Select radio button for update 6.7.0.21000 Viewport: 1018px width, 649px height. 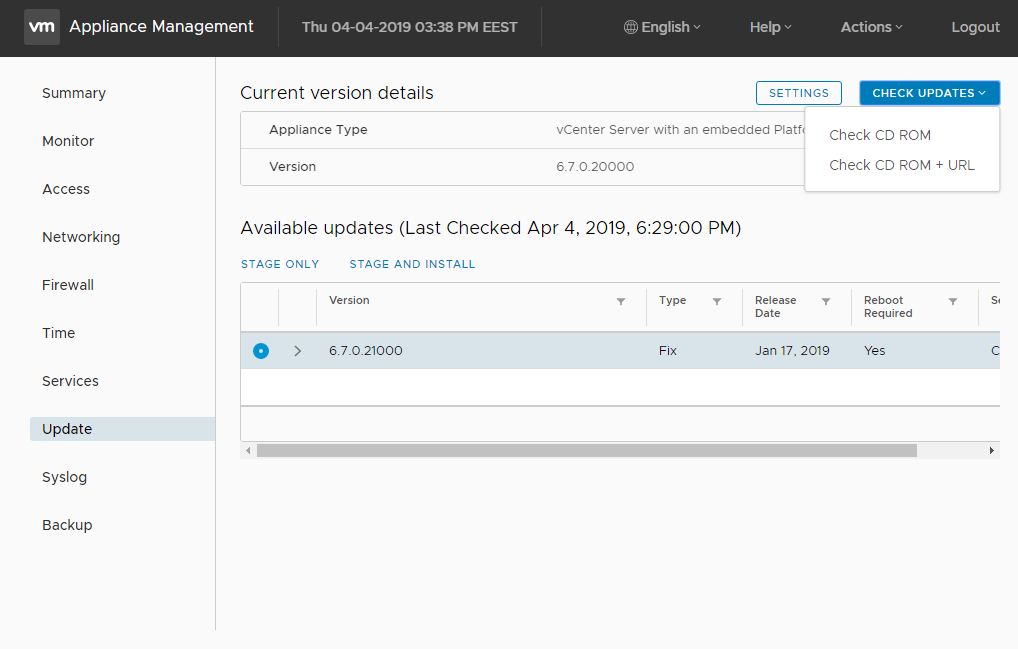261,351
